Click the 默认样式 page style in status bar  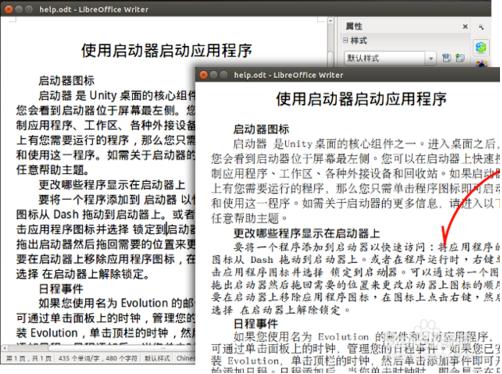(157, 358)
